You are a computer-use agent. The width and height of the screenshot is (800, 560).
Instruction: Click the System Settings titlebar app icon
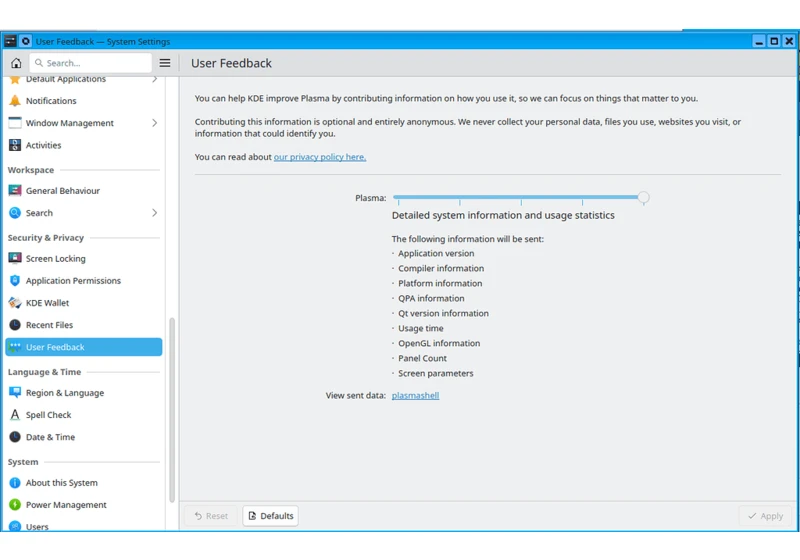10,41
